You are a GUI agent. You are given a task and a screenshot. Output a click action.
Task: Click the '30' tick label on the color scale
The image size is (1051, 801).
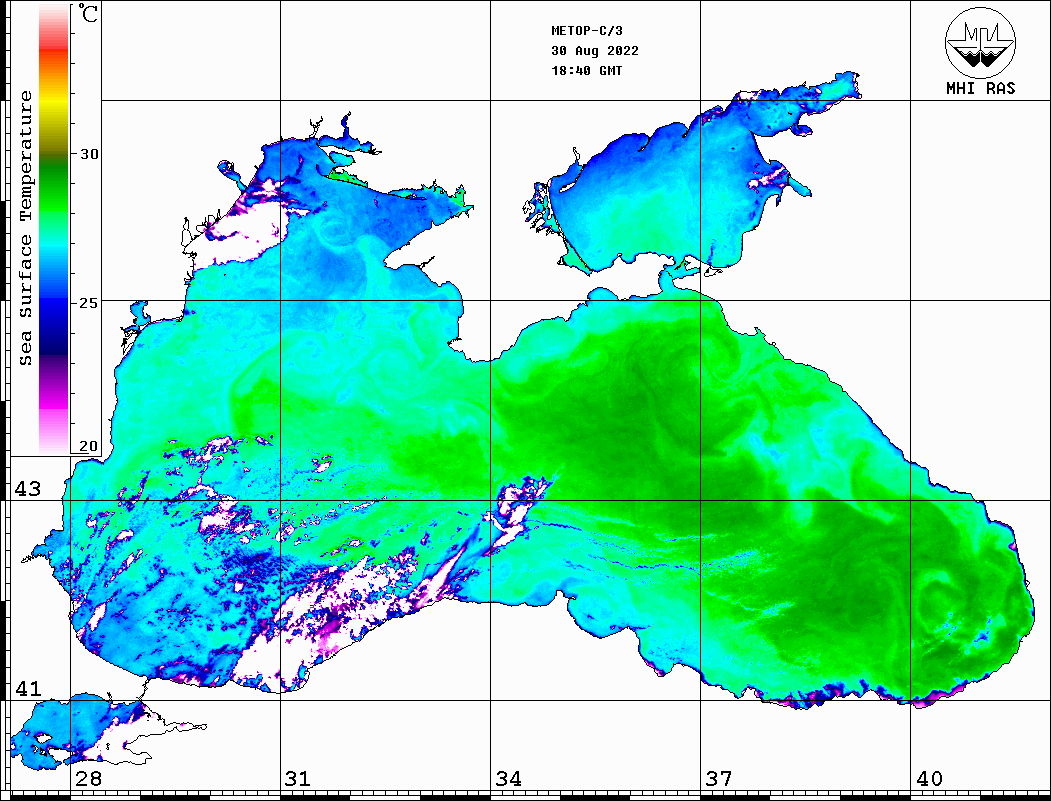[x=89, y=154]
